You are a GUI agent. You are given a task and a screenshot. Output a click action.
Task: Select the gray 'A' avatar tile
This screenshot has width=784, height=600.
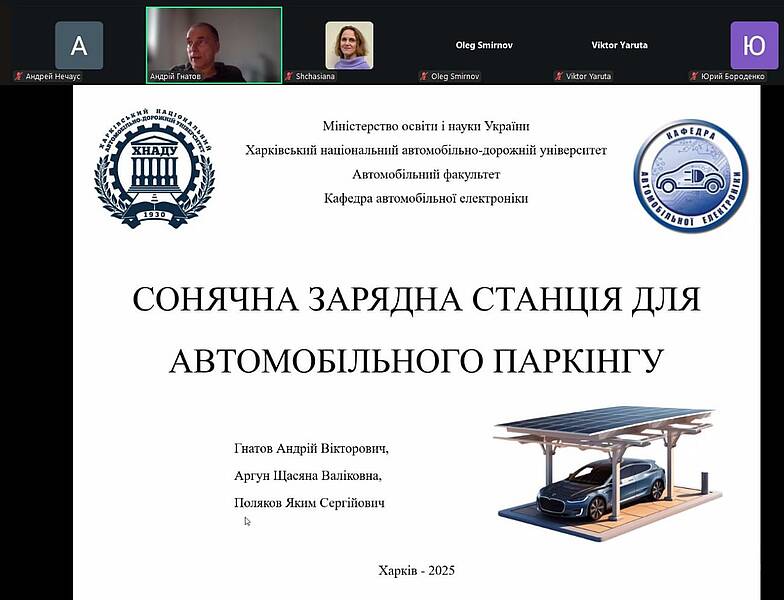click(x=79, y=45)
